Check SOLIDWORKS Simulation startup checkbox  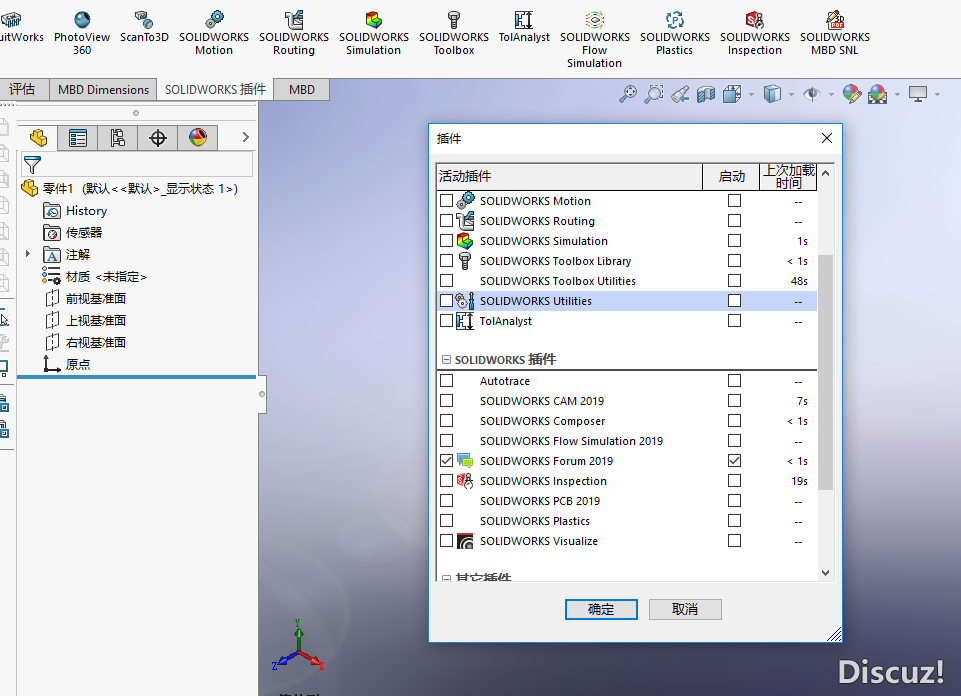[x=734, y=240]
